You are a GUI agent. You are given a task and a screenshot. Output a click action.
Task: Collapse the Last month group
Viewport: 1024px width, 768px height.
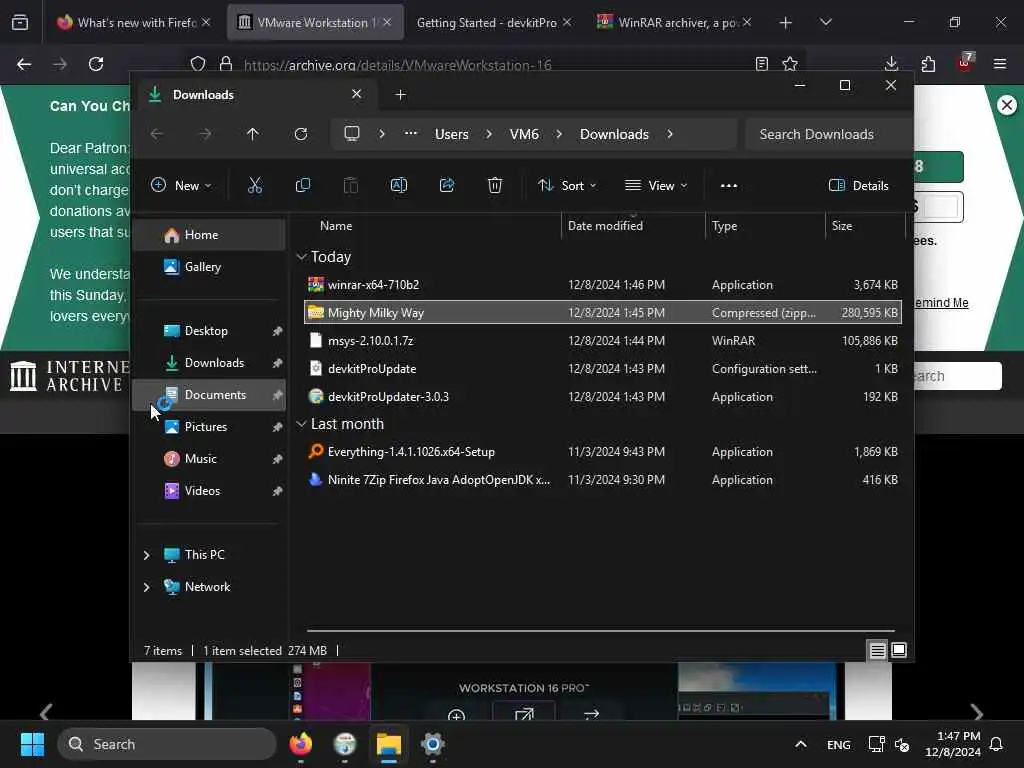[x=301, y=424]
